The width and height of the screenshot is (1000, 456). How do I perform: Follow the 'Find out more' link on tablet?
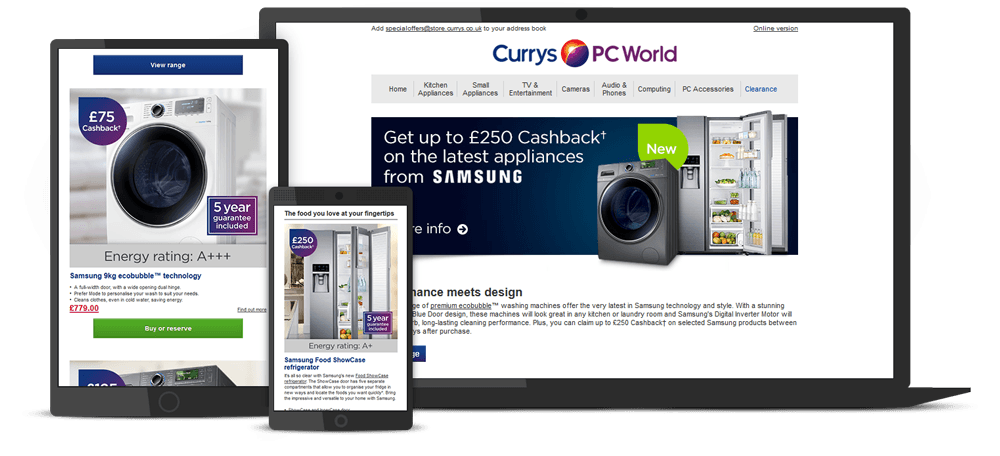252,309
